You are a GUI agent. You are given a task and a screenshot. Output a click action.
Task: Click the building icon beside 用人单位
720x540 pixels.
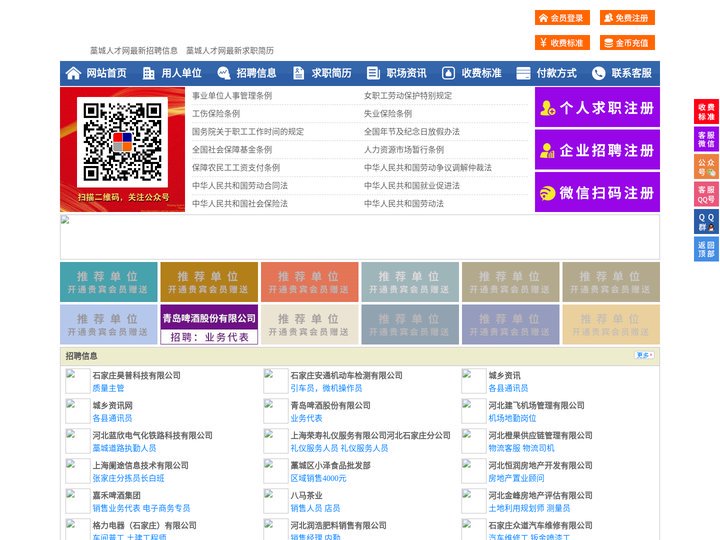(x=148, y=73)
